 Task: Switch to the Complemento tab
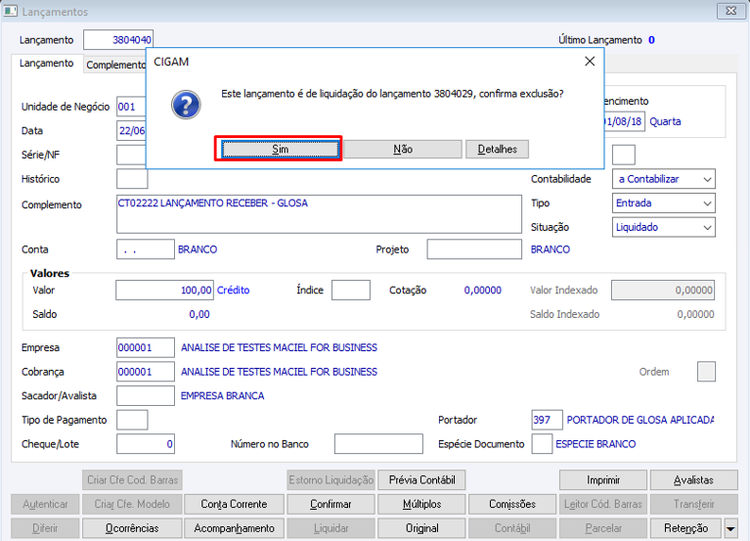pyautogui.click(x=115, y=65)
